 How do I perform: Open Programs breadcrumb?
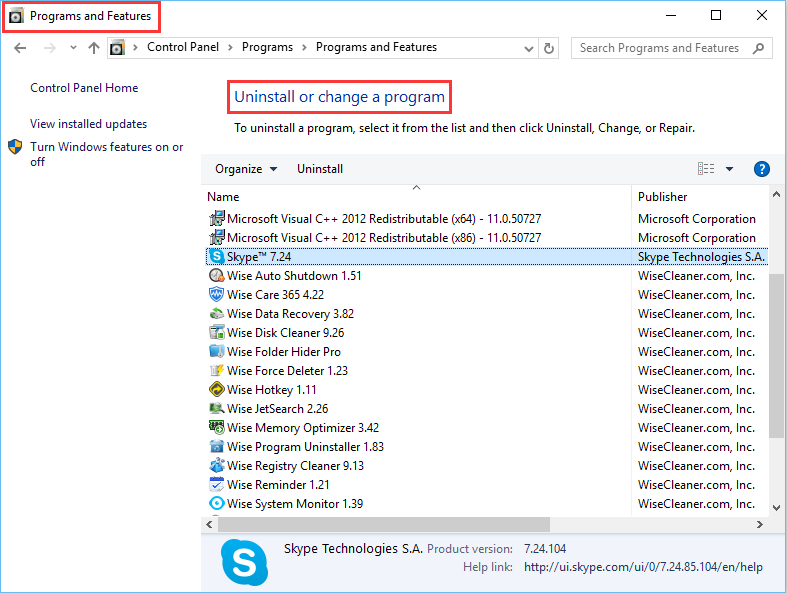[267, 47]
